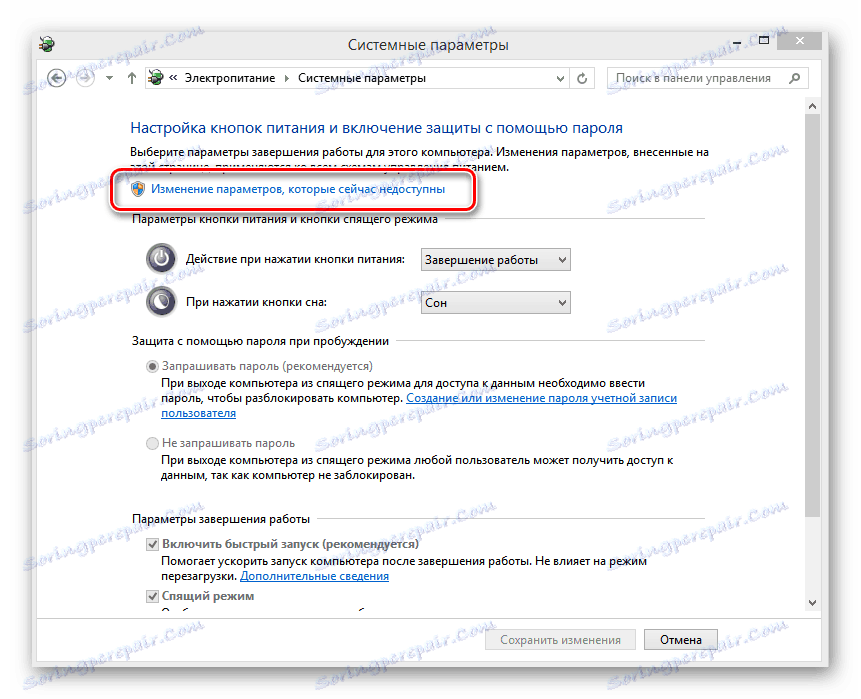Click the magnifier search icon

(795, 78)
